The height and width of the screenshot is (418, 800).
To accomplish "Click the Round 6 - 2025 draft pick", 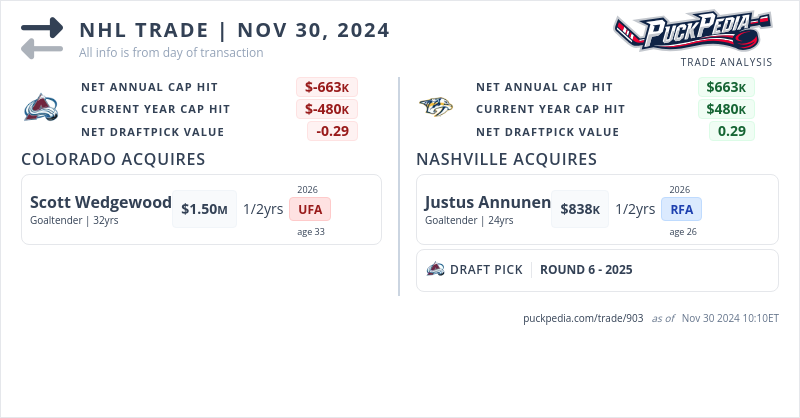I will point(586,269).
